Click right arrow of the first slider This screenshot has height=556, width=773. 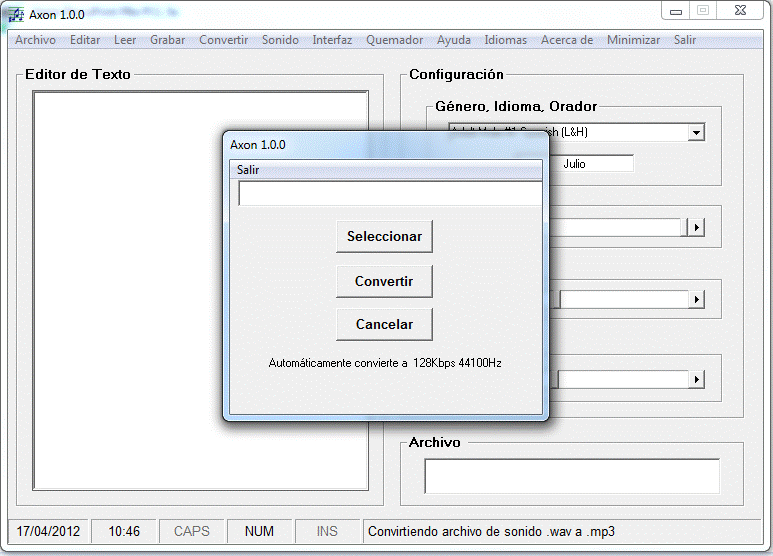tap(696, 228)
